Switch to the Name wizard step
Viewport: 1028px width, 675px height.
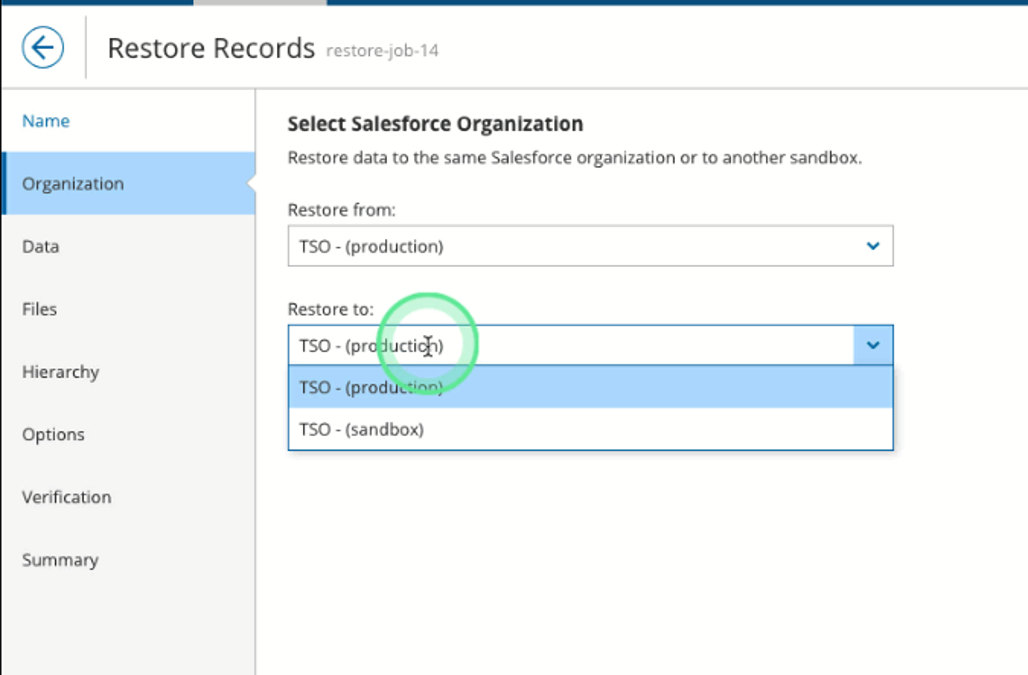click(x=46, y=120)
